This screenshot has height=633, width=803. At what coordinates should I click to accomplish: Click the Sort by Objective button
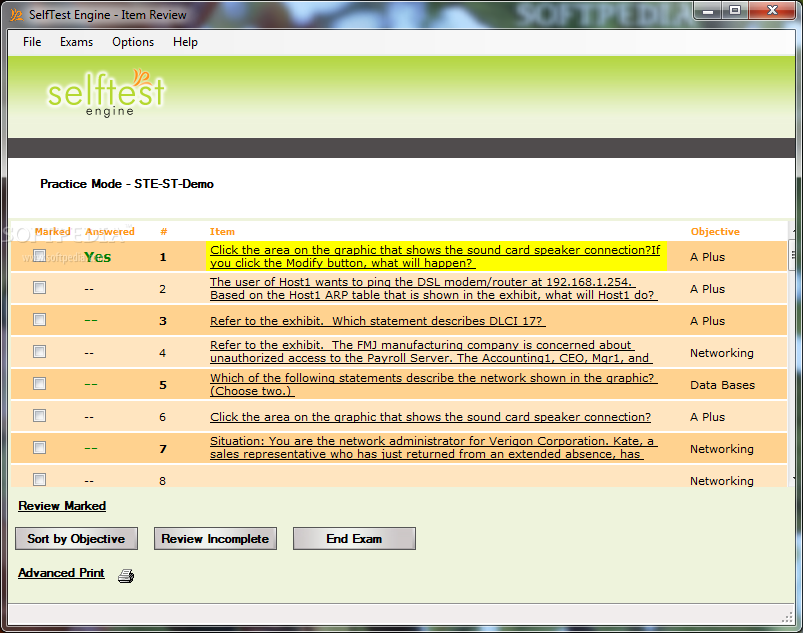76,539
